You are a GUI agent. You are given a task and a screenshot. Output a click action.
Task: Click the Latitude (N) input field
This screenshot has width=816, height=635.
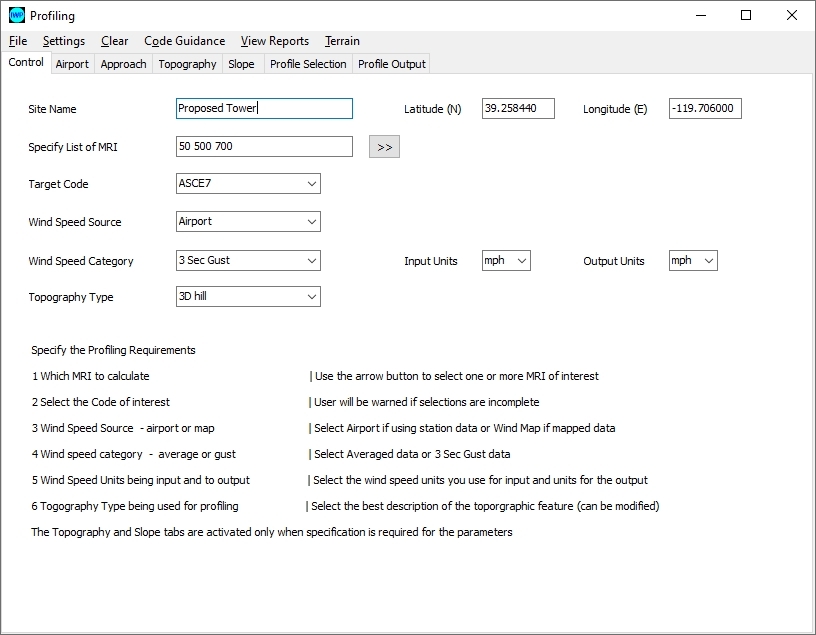pyautogui.click(x=518, y=109)
